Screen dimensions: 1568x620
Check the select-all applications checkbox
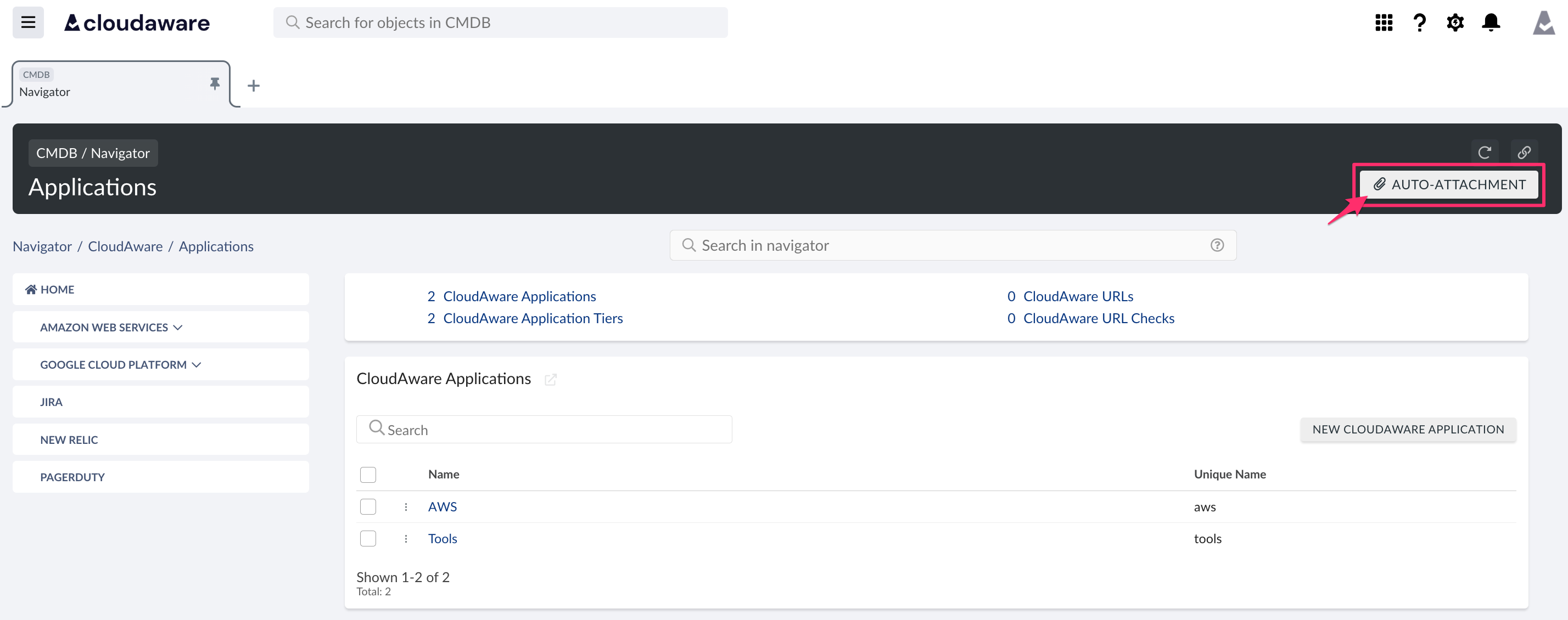coord(368,475)
